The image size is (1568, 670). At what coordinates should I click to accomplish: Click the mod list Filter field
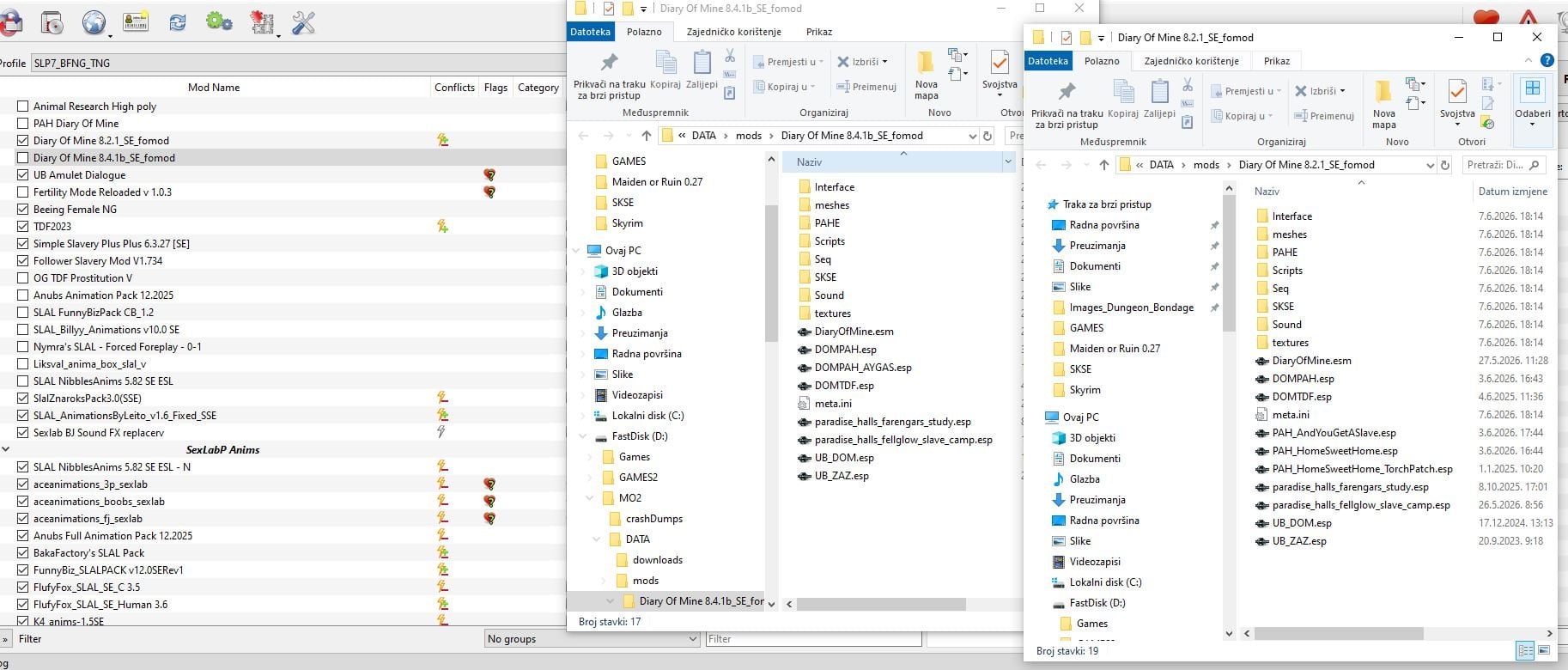(813, 639)
